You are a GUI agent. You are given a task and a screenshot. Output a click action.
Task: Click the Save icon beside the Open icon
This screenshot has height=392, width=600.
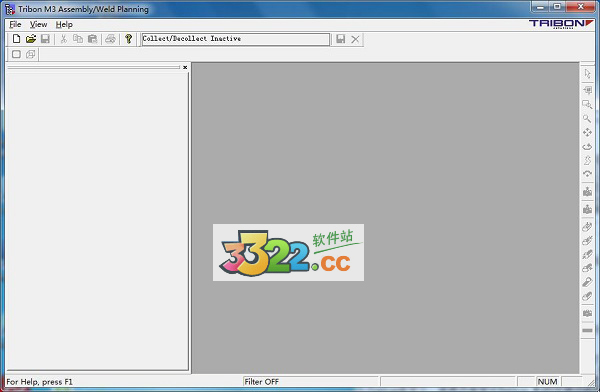pos(45,39)
